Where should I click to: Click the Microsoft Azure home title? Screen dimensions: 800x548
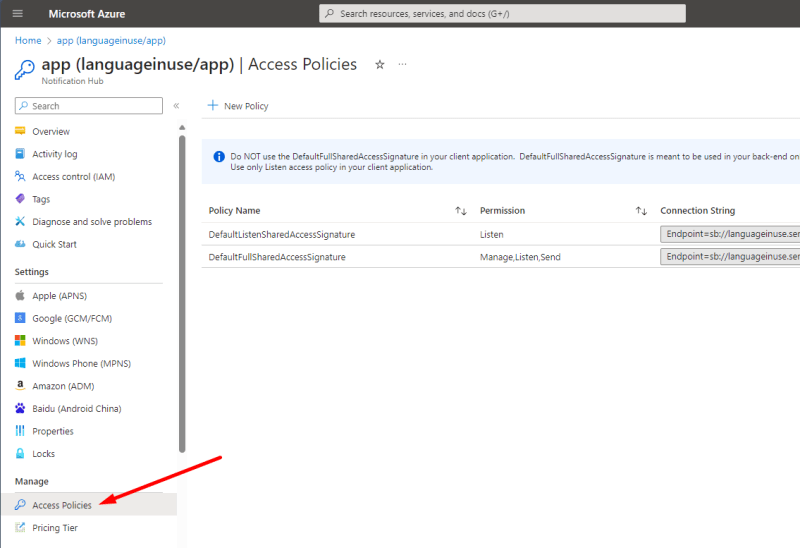87,14
